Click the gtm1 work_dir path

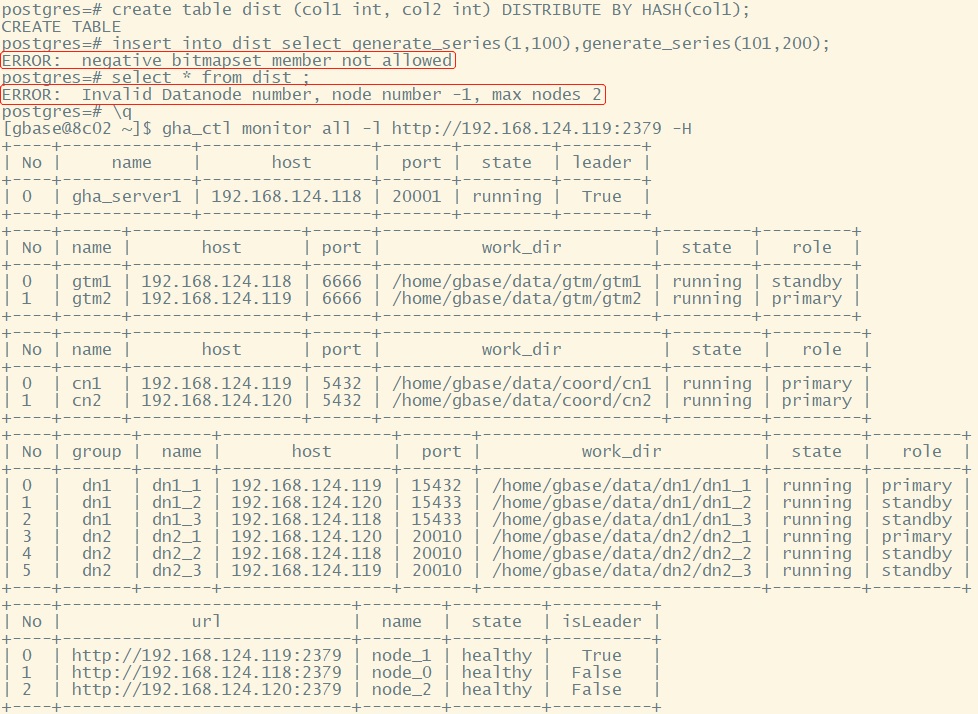[517, 282]
